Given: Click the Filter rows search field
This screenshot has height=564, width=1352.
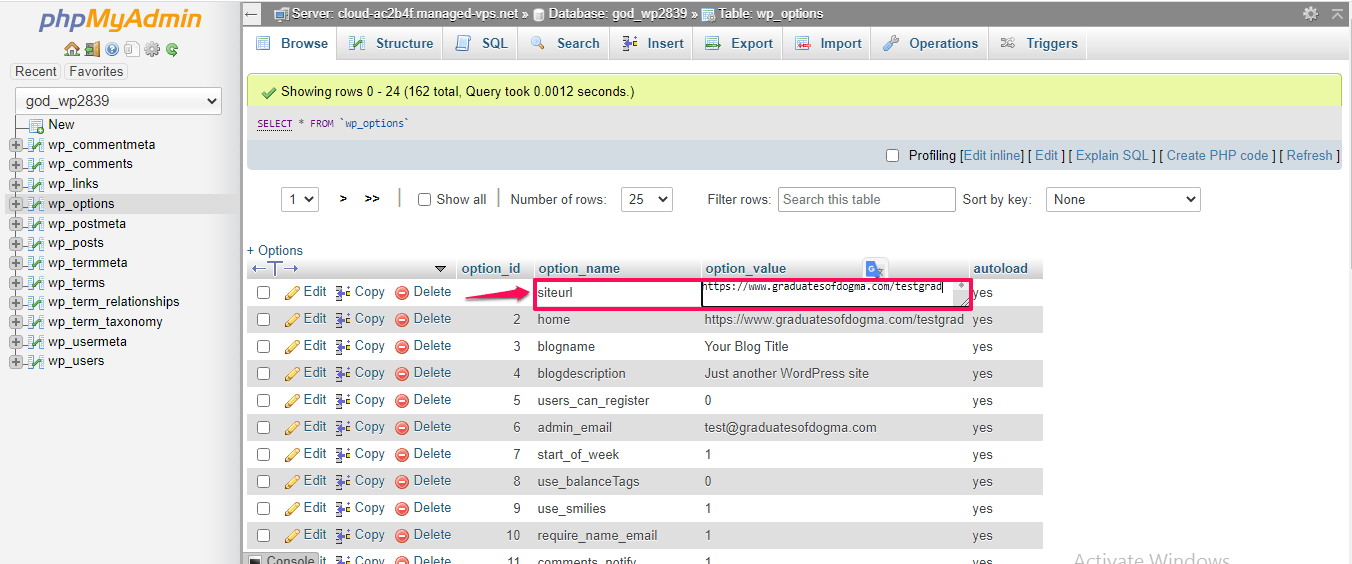Looking at the screenshot, I should click(867, 199).
